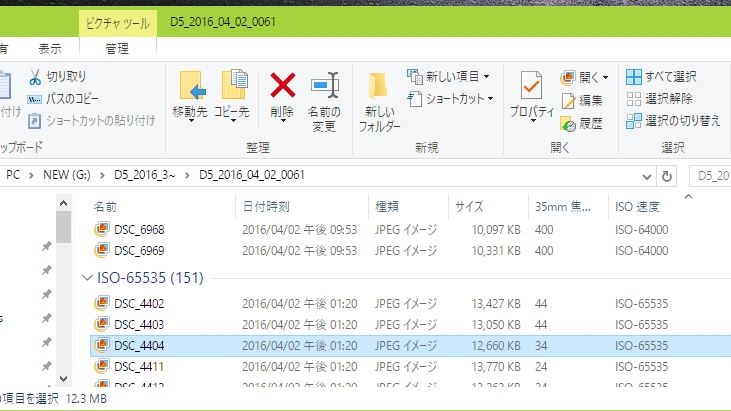This screenshot has width=731, height=411.
Task: Collapse the ISO-65535 (151) group
Action: [87, 278]
